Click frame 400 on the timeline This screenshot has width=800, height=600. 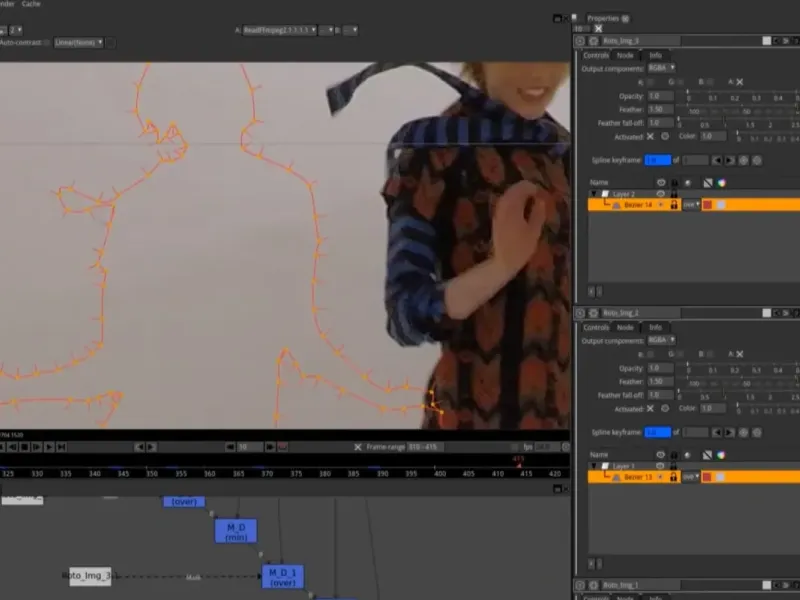tap(439, 473)
